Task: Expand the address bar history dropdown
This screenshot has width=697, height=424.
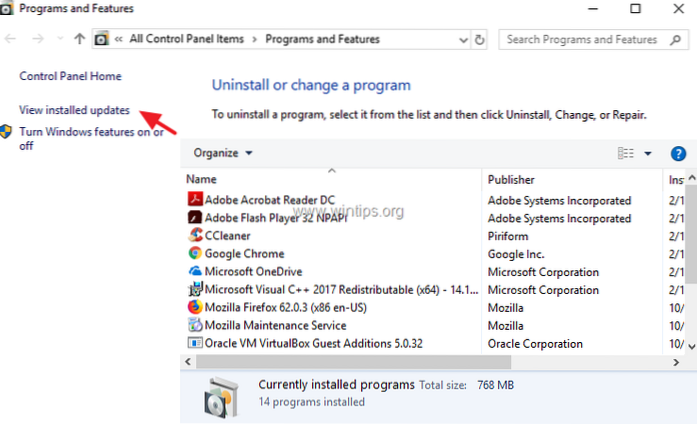Action: tap(462, 40)
